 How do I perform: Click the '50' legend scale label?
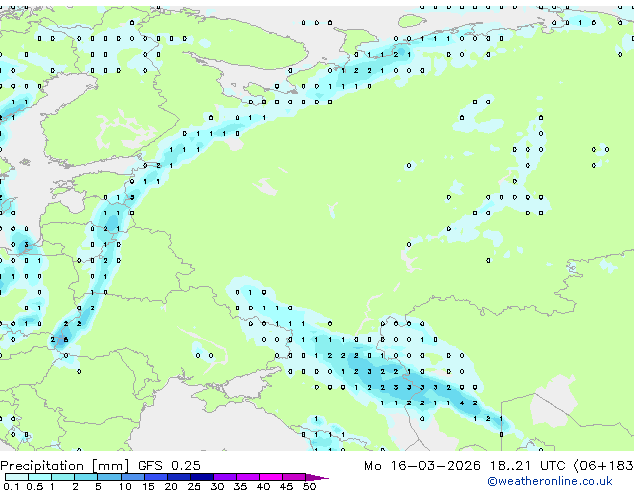point(310,486)
